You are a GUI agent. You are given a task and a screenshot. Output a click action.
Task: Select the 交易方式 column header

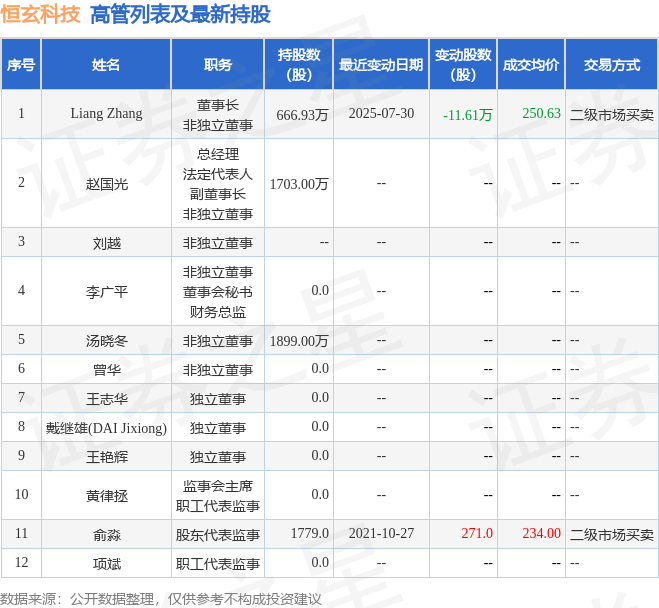(612, 65)
